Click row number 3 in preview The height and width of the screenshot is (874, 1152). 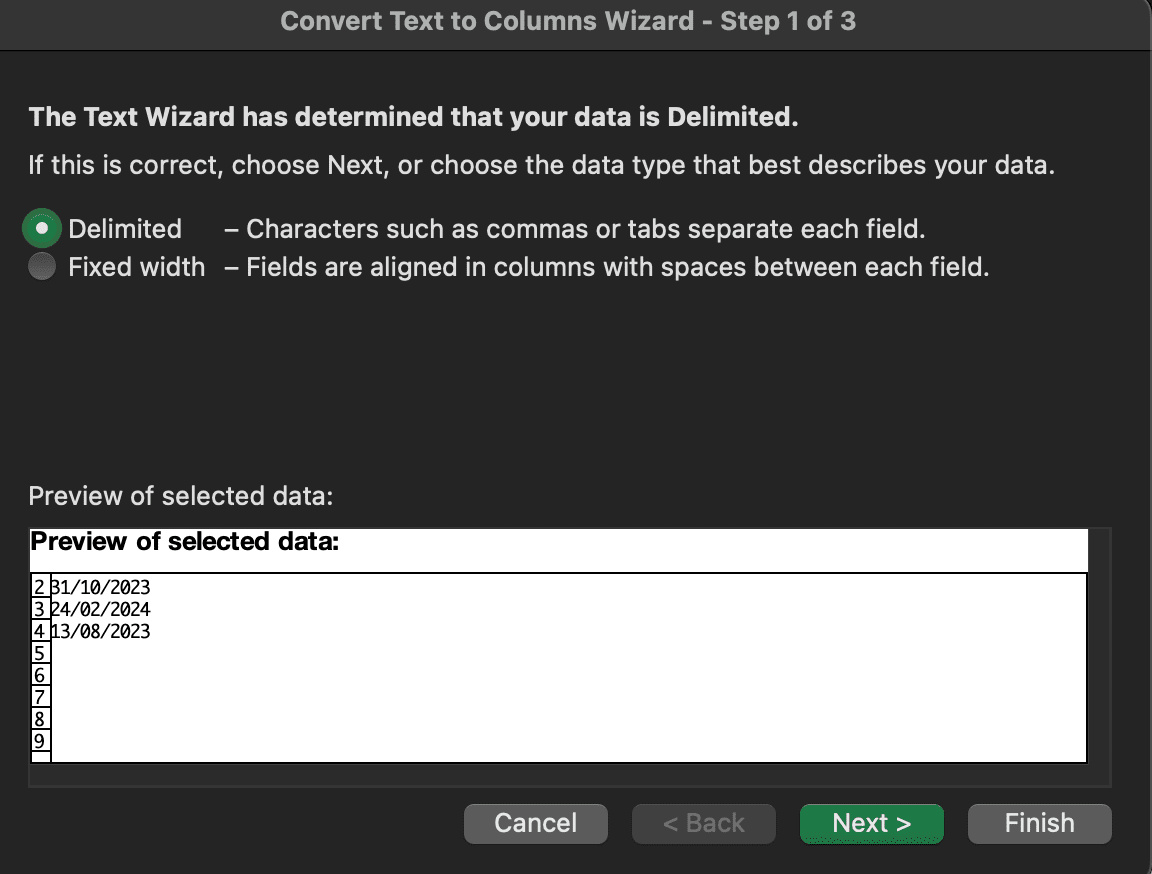(40, 610)
